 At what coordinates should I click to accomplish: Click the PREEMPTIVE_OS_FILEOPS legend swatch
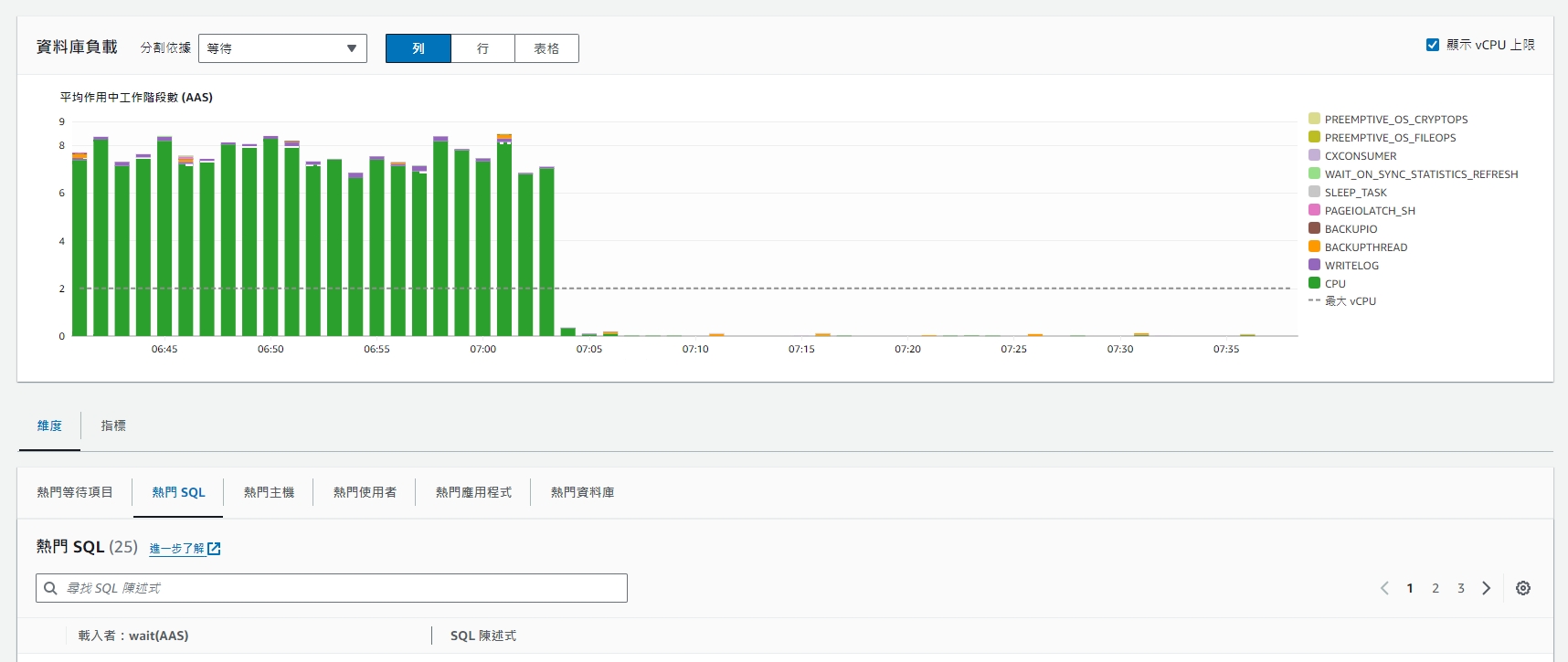1314,137
